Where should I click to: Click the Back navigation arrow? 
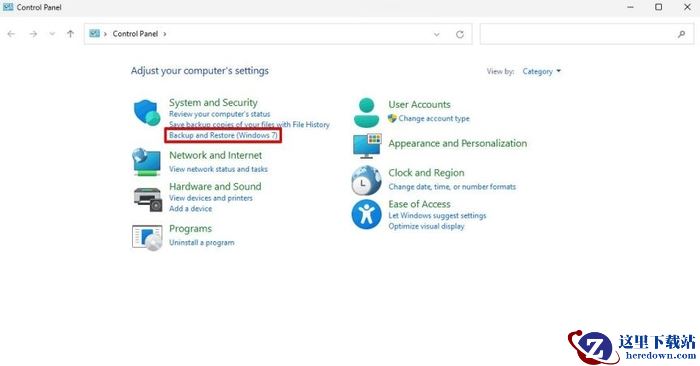[11, 34]
